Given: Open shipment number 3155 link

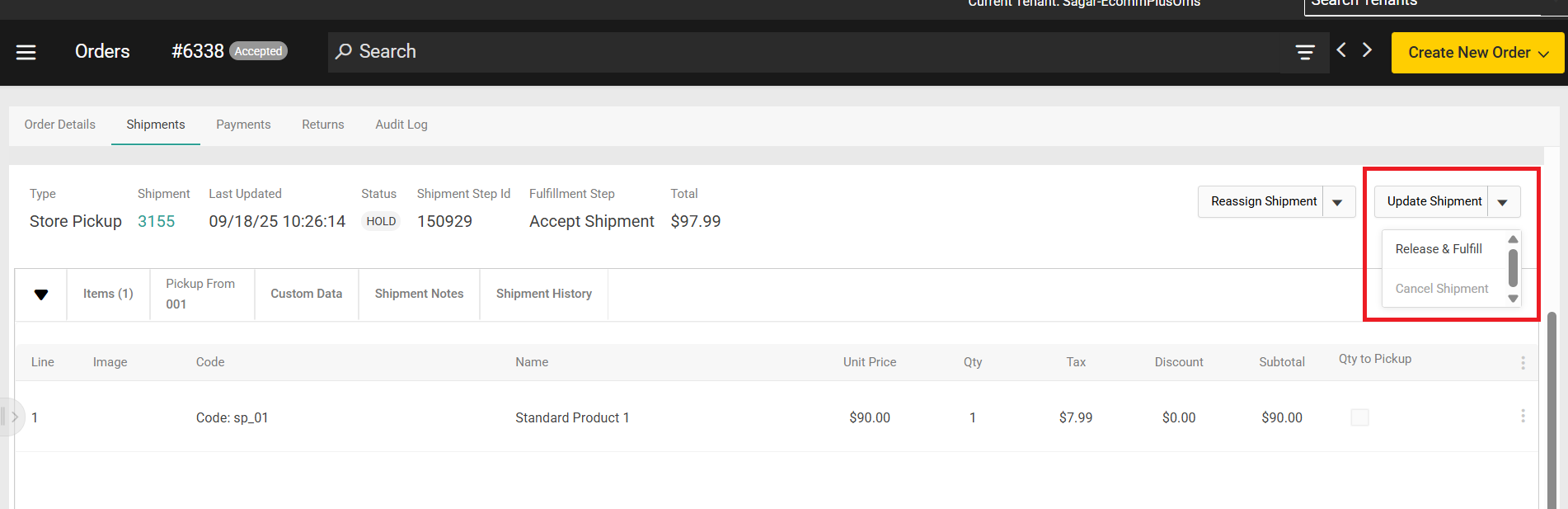Looking at the screenshot, I should [157, 221].
